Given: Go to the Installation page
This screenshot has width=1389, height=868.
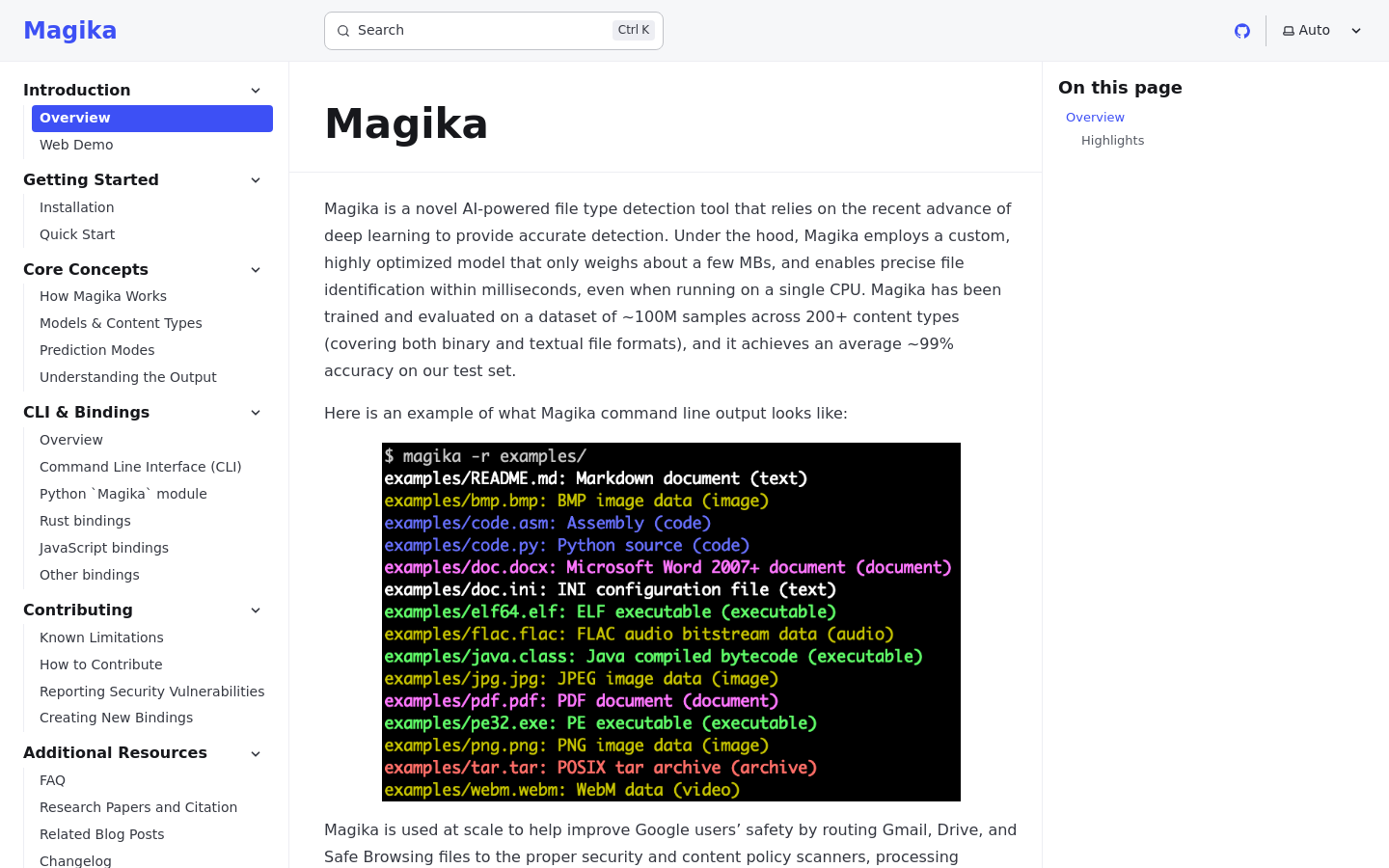Looking at the screenshot, I should coord(77,207).
